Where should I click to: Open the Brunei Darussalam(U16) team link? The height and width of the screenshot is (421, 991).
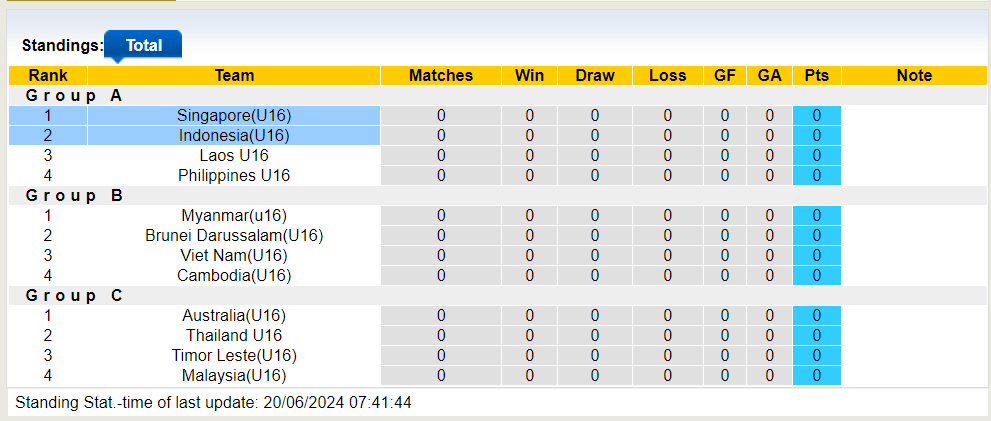(x=234, y=236)
